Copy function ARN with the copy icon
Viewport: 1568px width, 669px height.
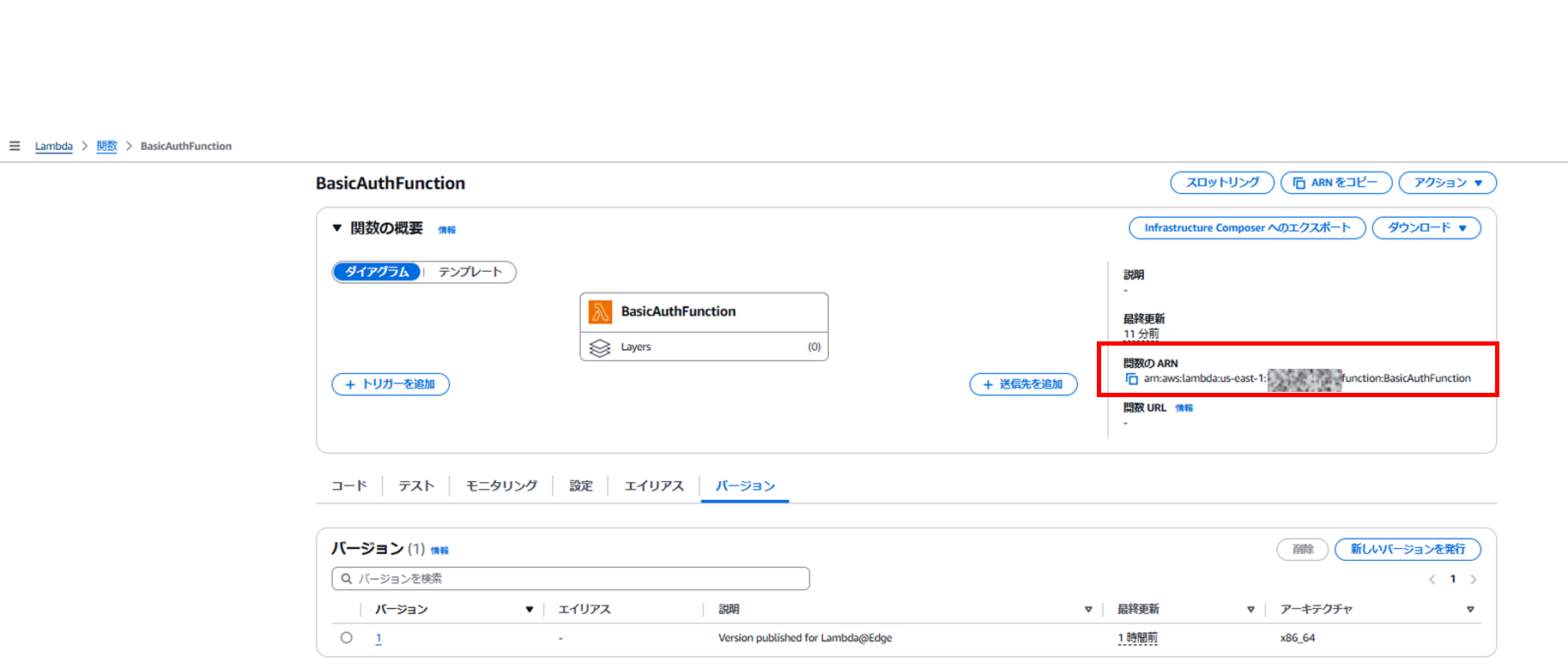click(1131, 378)
